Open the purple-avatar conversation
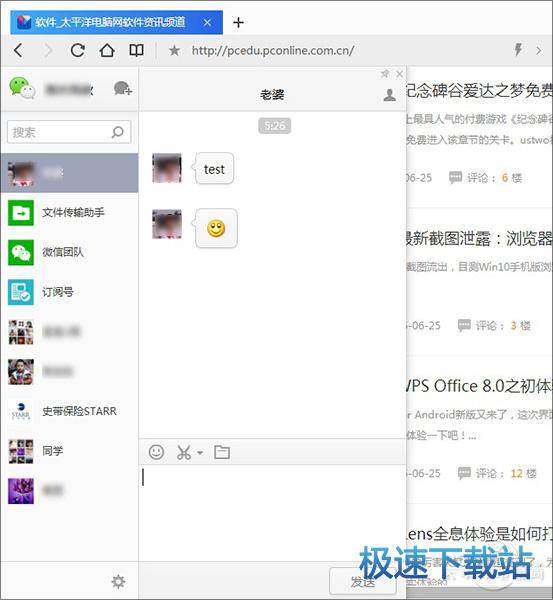This screenshot has height=600, width=553. click(x=69, y=491)
